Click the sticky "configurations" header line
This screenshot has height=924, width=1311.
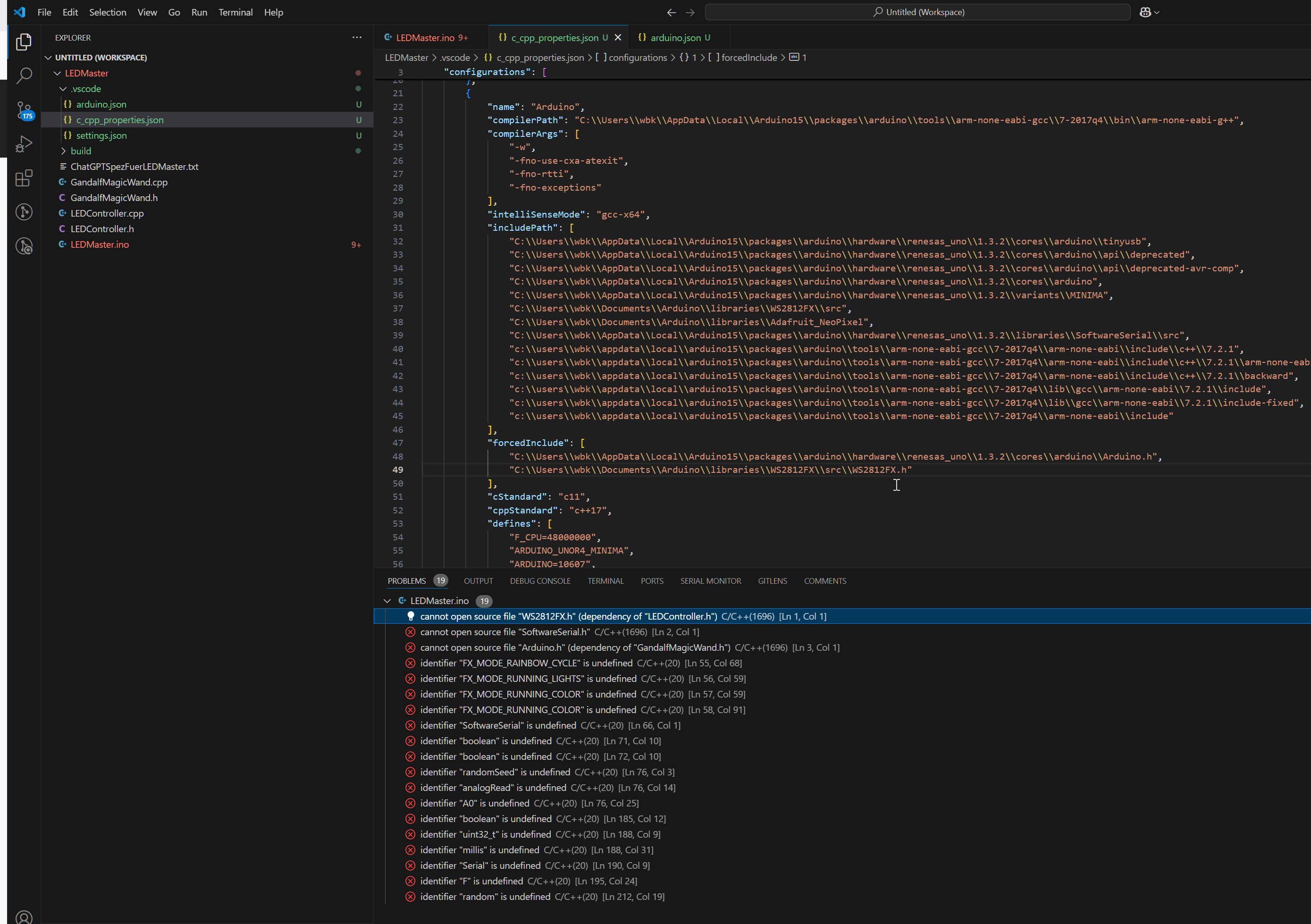pos(842,72)
